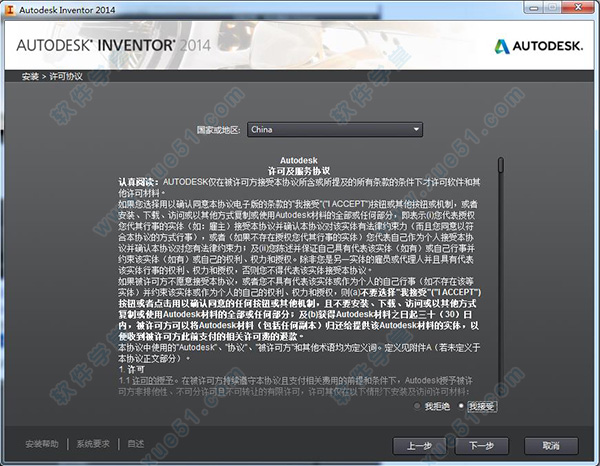Open the 安装帮助 link
The height and width of the screenshot is (466, 600).
(42, 444)
